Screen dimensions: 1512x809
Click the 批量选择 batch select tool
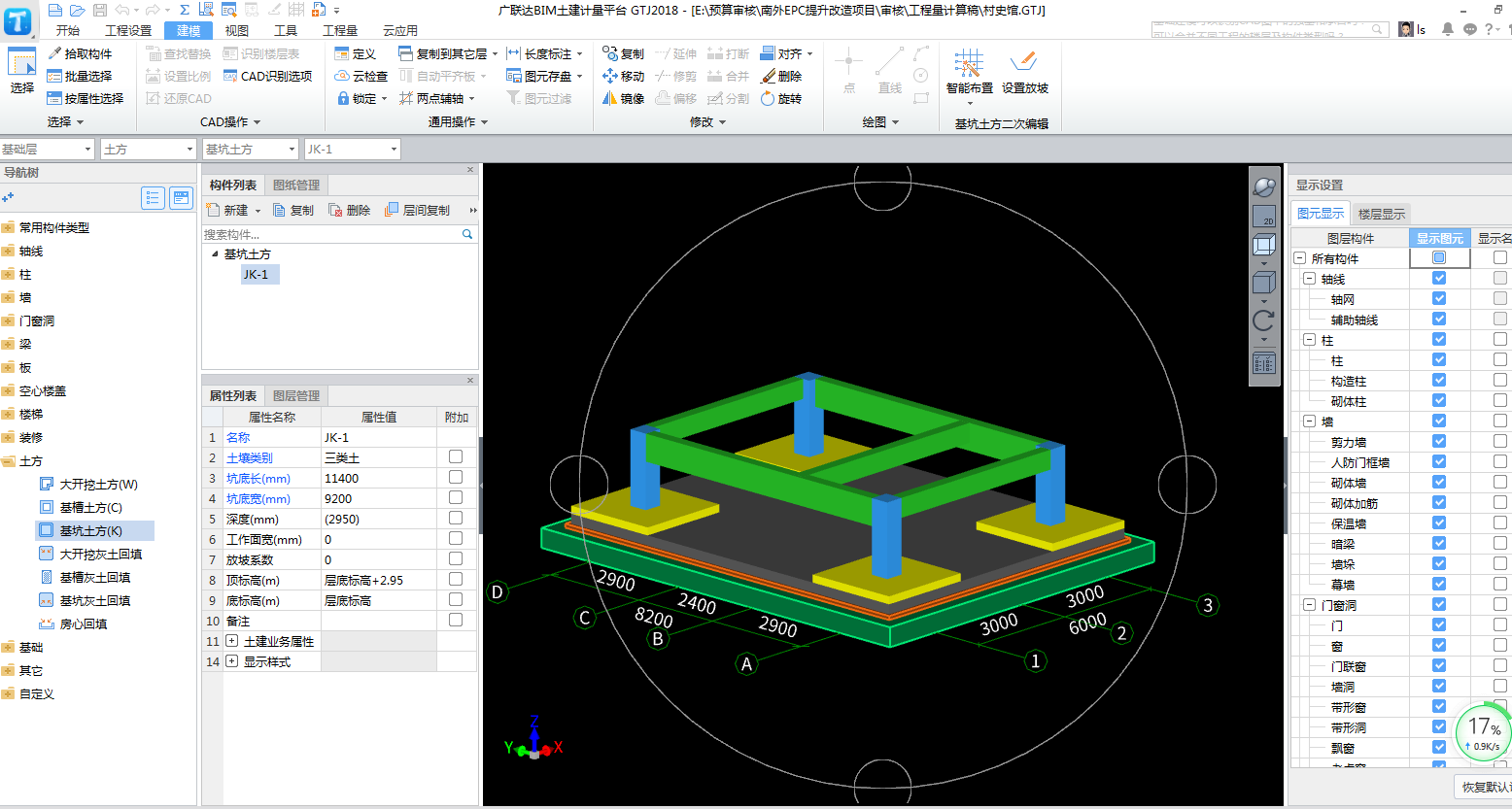tap(80, 76)
